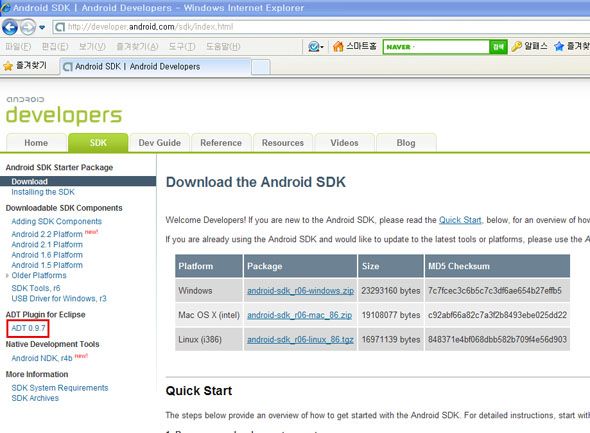Open the 도움말(H) menu

pos(223,47)
